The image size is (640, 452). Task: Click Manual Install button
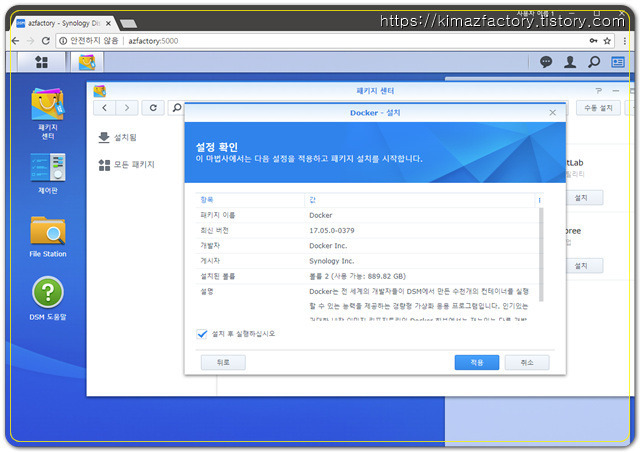click(x=598, y=108)
